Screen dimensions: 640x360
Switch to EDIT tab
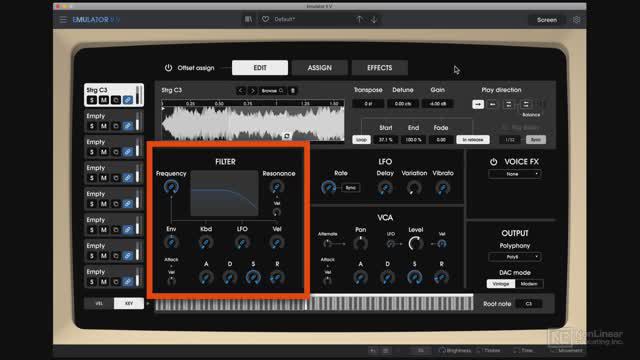click(x=260, y=68)
